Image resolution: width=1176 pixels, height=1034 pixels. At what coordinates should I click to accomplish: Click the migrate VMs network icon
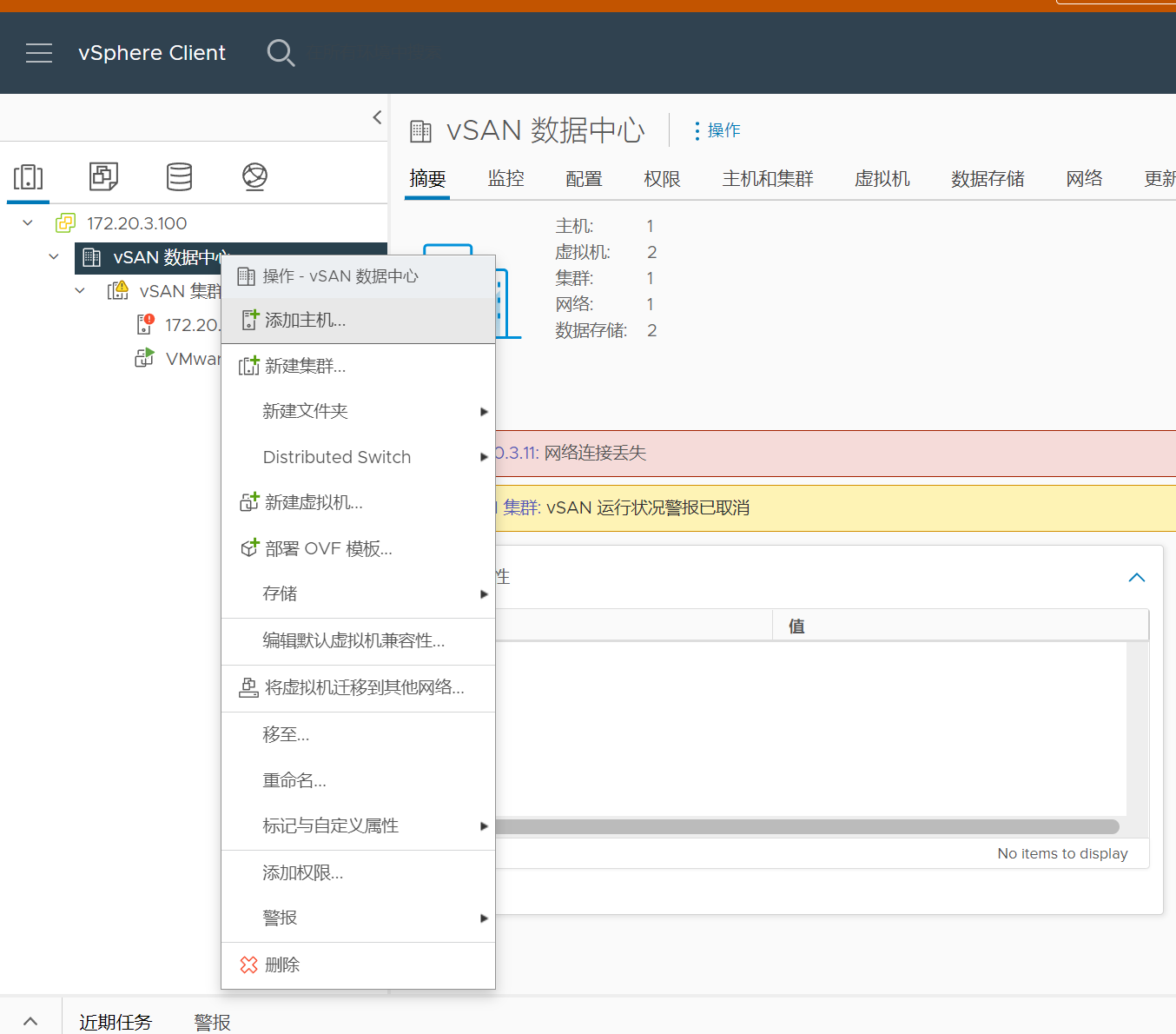(x=249, y=687)
